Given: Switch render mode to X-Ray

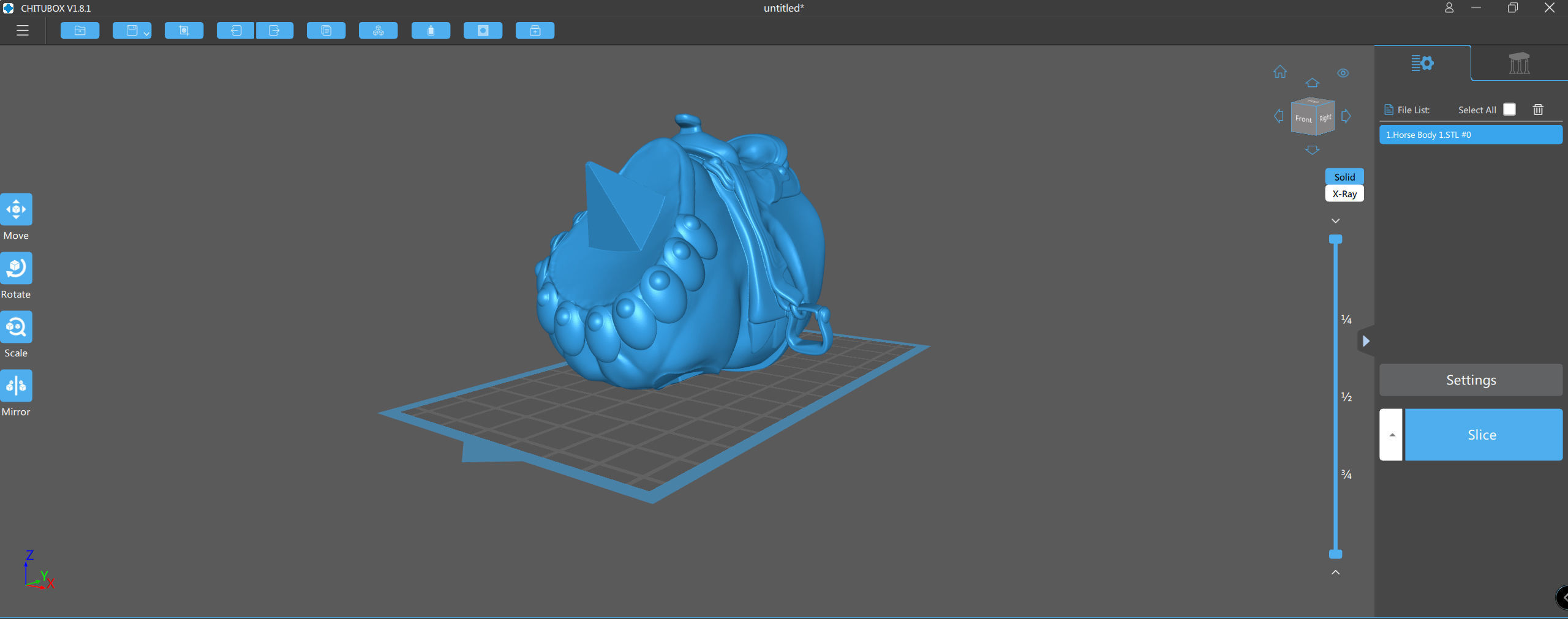Looking at the screenshot, I should click(x=1344, y=193).
